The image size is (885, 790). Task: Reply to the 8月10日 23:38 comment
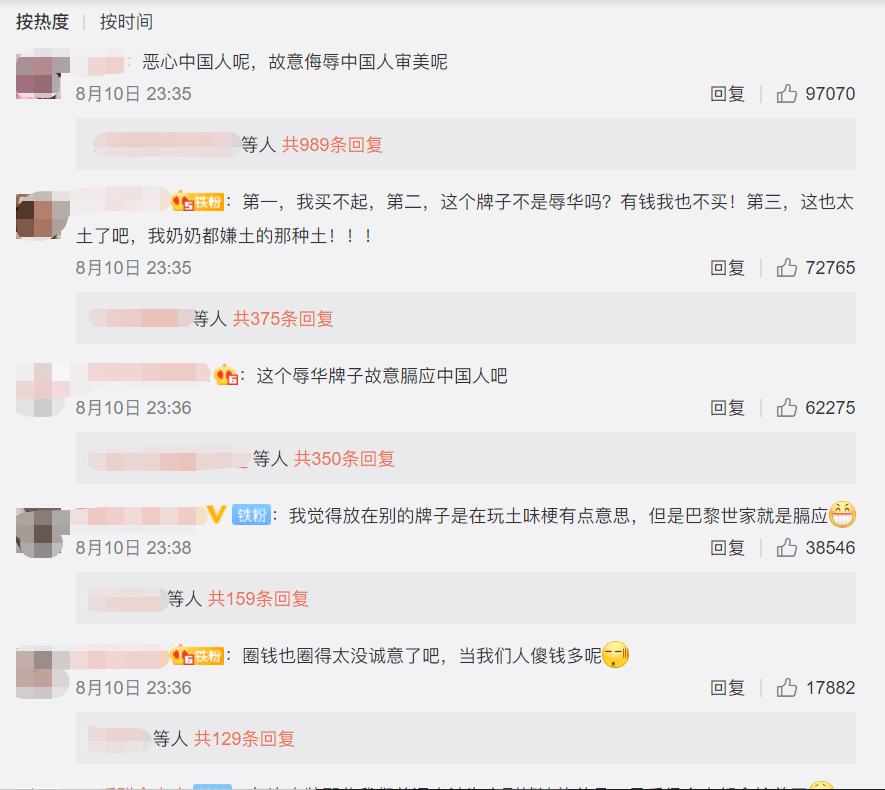[728, 547]
